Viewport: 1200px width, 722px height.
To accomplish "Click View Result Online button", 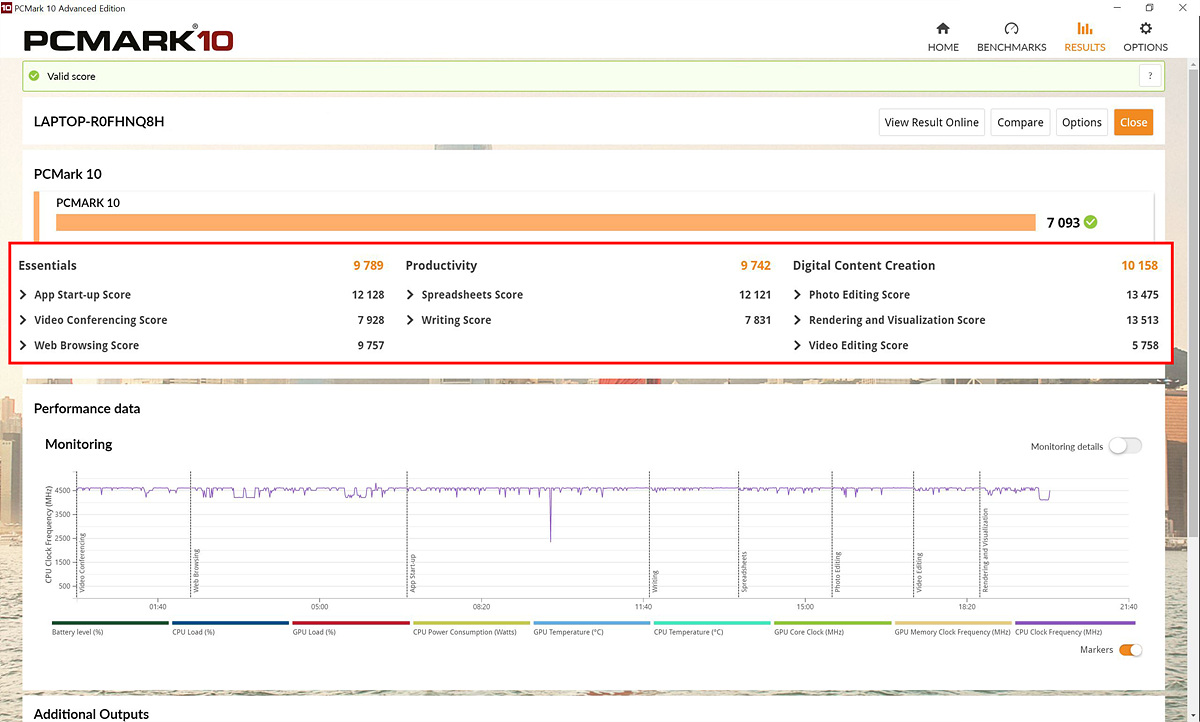I will click(x=931, y=122).
